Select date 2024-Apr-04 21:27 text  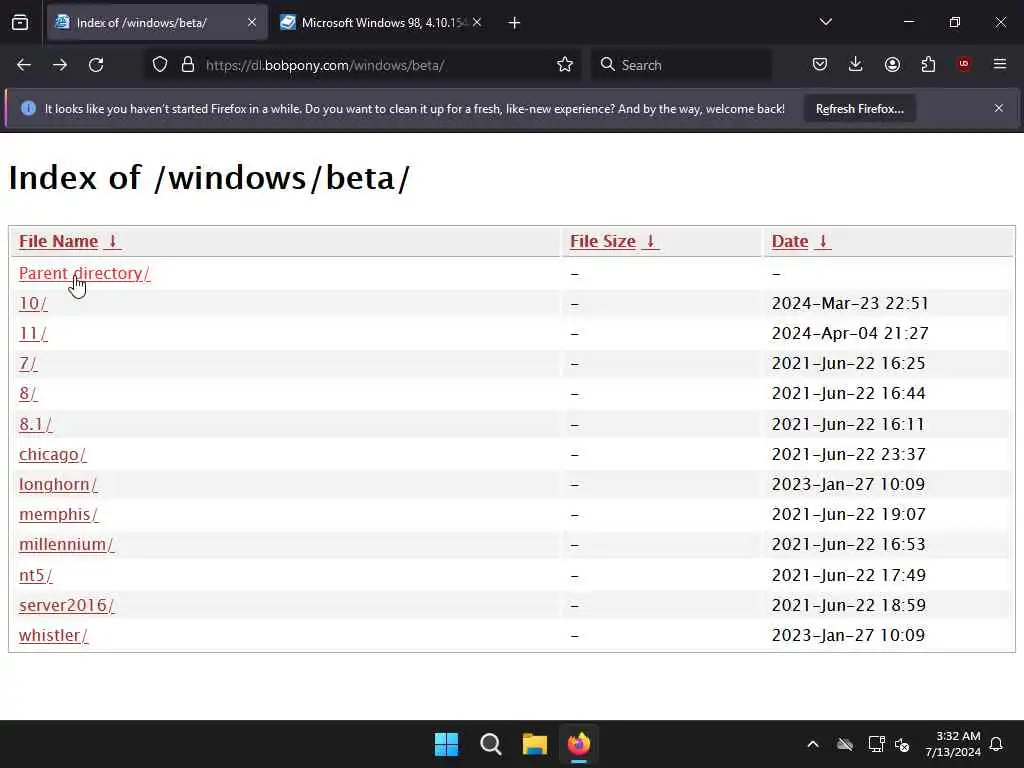pyautogui.click(x=850, y=334)
